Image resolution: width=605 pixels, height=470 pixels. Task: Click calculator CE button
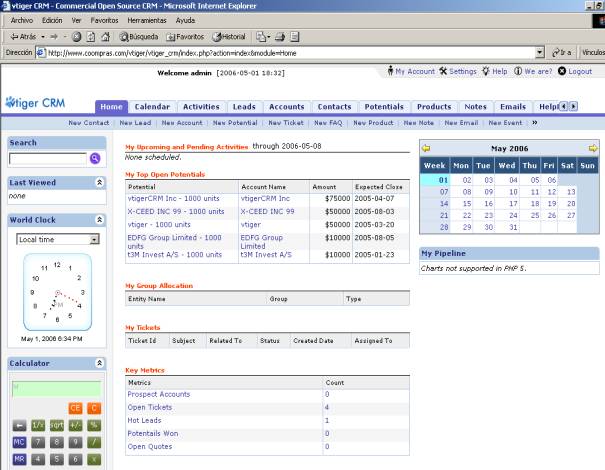pos(75,408)
